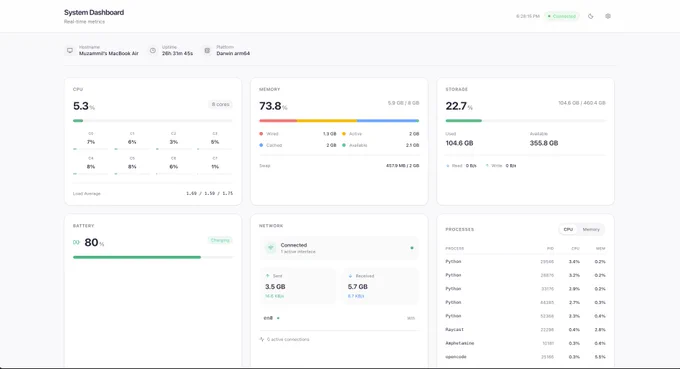Click the Load Average values
The width and height of the screenshot is (680, 369).
pos(209,193)
